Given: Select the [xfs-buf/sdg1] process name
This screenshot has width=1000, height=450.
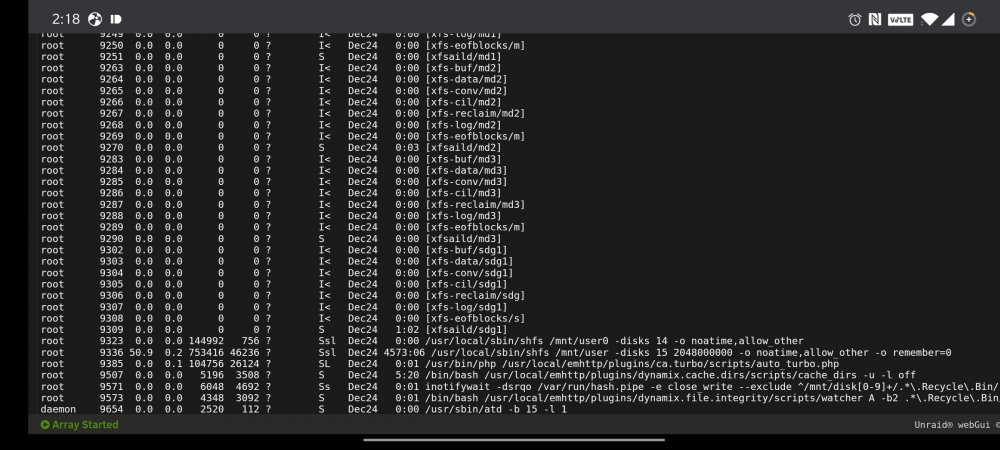Looking at the screenshot, I should (x=466, y=250).
